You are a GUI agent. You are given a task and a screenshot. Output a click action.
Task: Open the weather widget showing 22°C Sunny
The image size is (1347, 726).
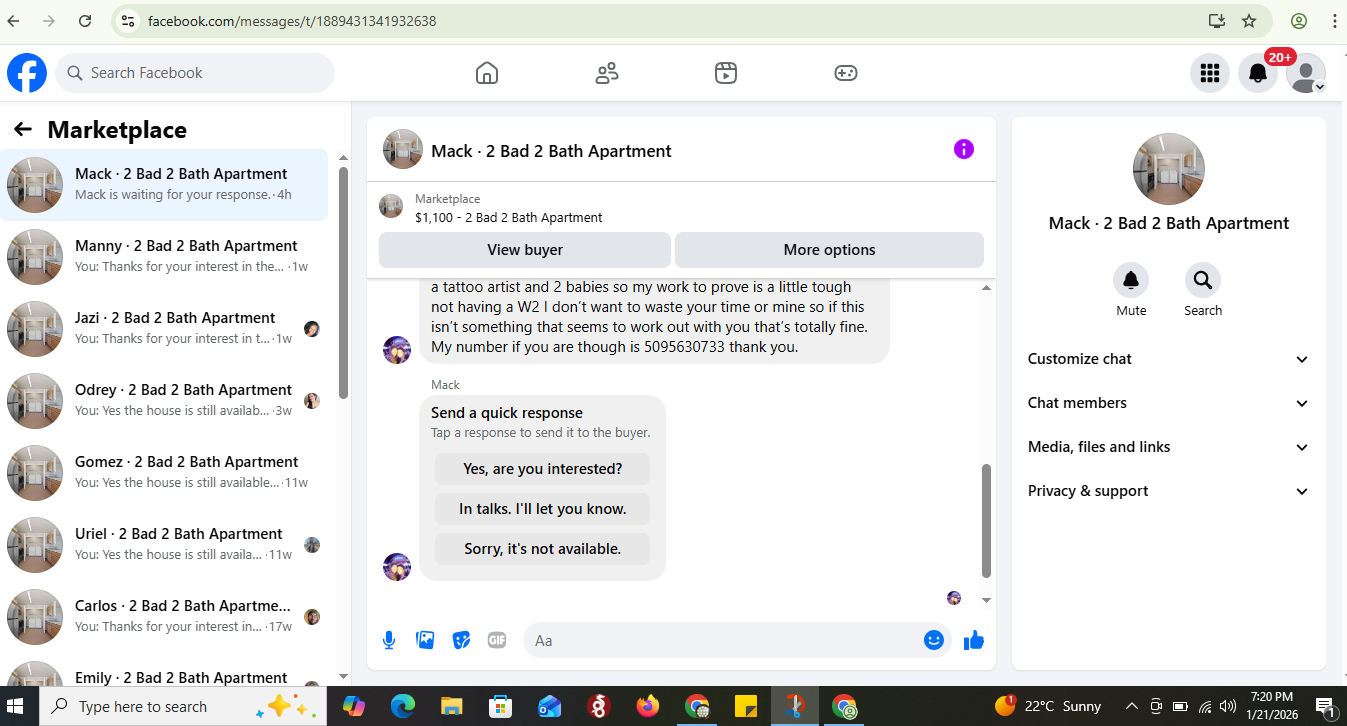tap(1048, 706)
